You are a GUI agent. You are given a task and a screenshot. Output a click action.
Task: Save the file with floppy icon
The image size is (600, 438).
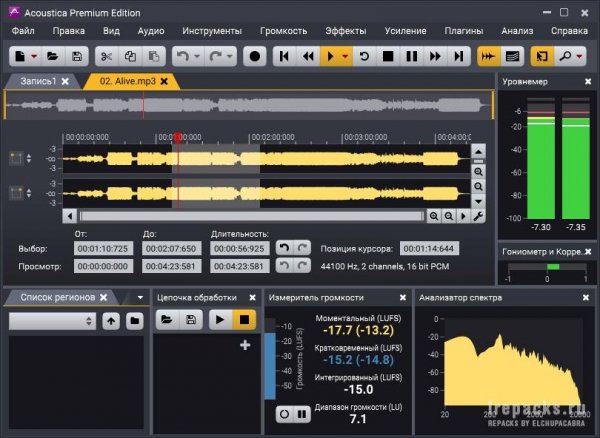click(x=77, y=57)
